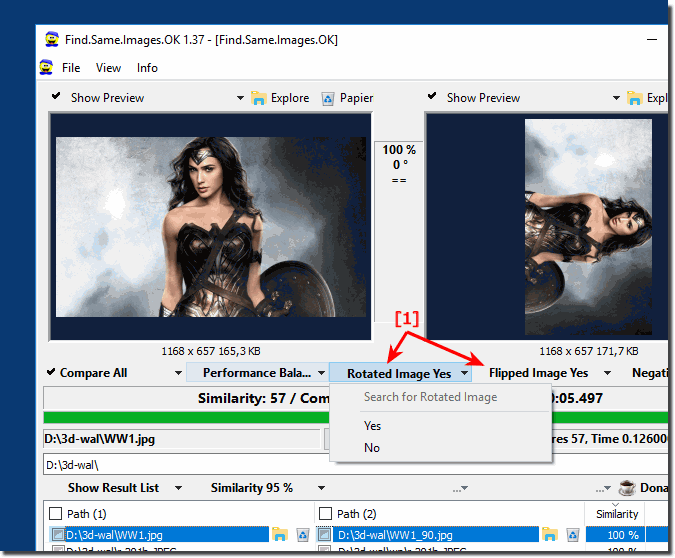Open the Performance Balanced dropdown

257,373
